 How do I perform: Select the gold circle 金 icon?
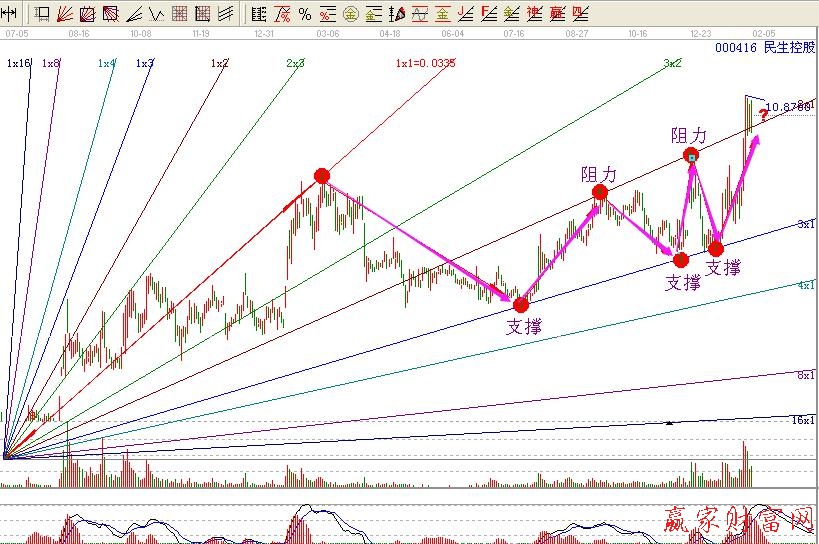pyautogui.click(x=351, y=14)
